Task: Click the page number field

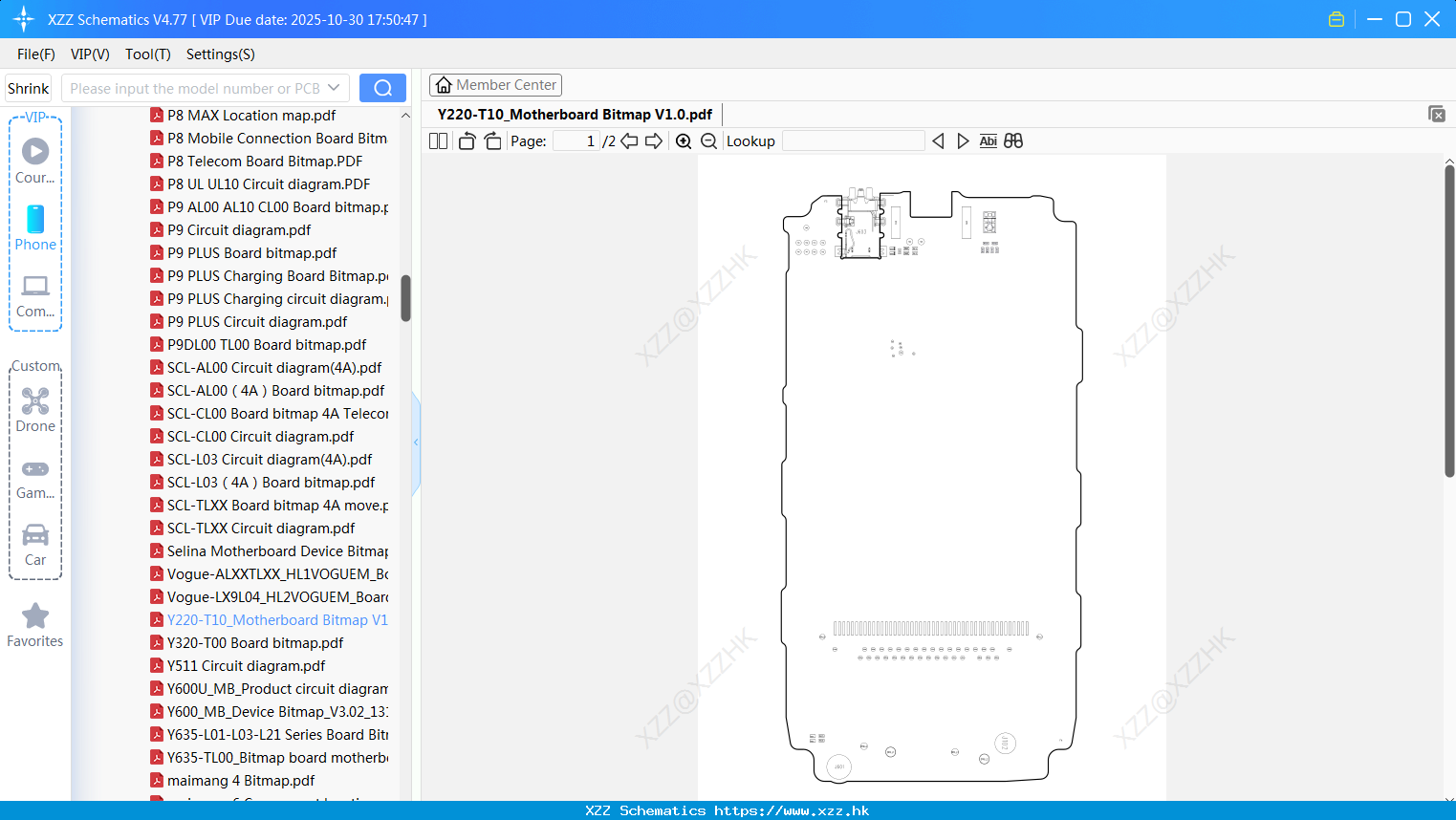Action: pyautogui.click(x=575, y=140)
